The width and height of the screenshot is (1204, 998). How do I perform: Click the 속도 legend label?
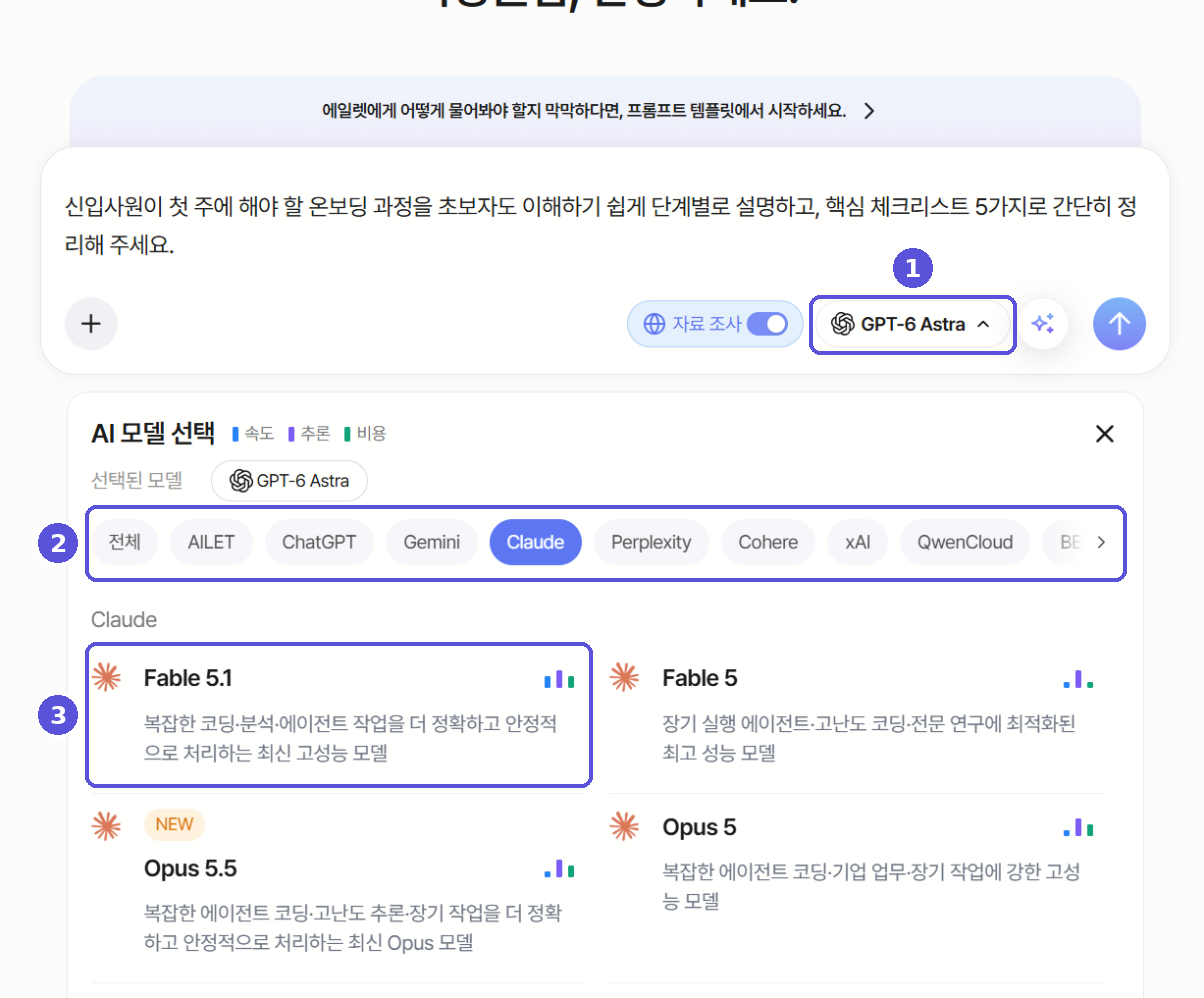tap(259, 434)
